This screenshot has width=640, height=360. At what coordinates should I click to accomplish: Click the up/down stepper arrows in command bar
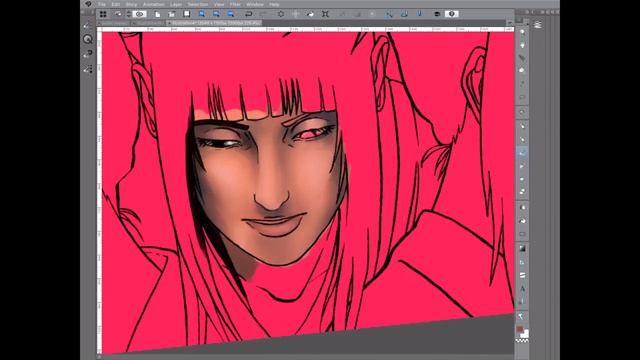coord(129,14)
